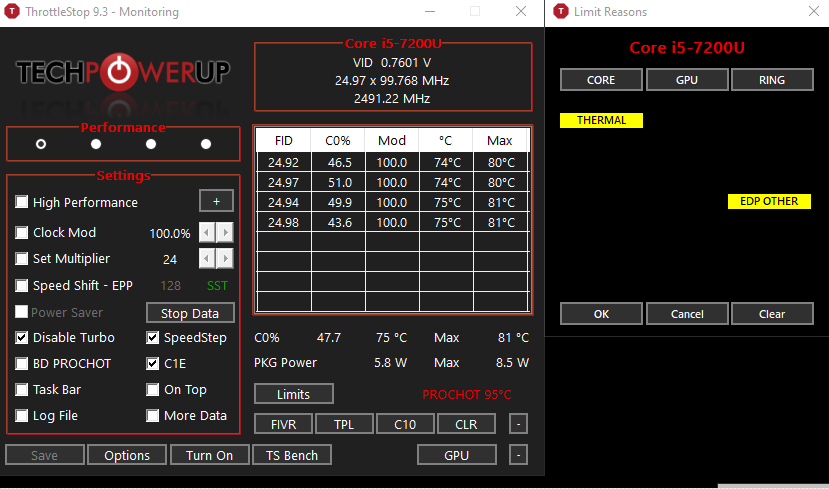Click the 51.0 C0% cell

coord(338,183)
